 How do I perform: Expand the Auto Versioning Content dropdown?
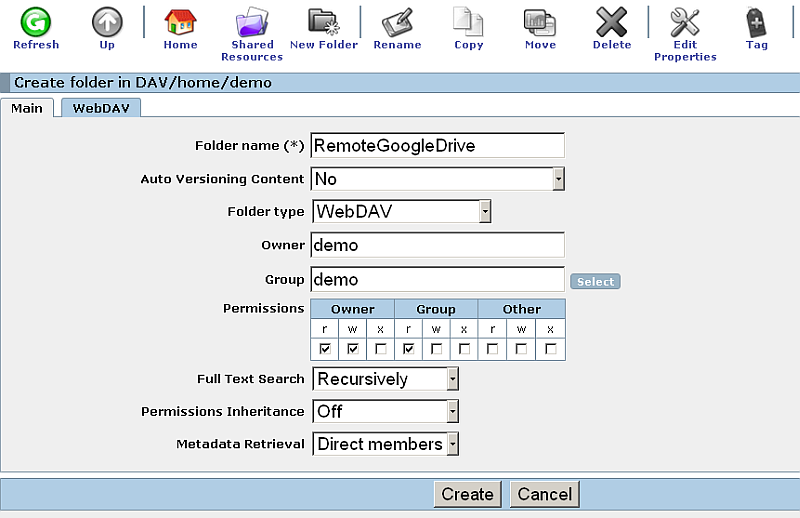point(558,179)
